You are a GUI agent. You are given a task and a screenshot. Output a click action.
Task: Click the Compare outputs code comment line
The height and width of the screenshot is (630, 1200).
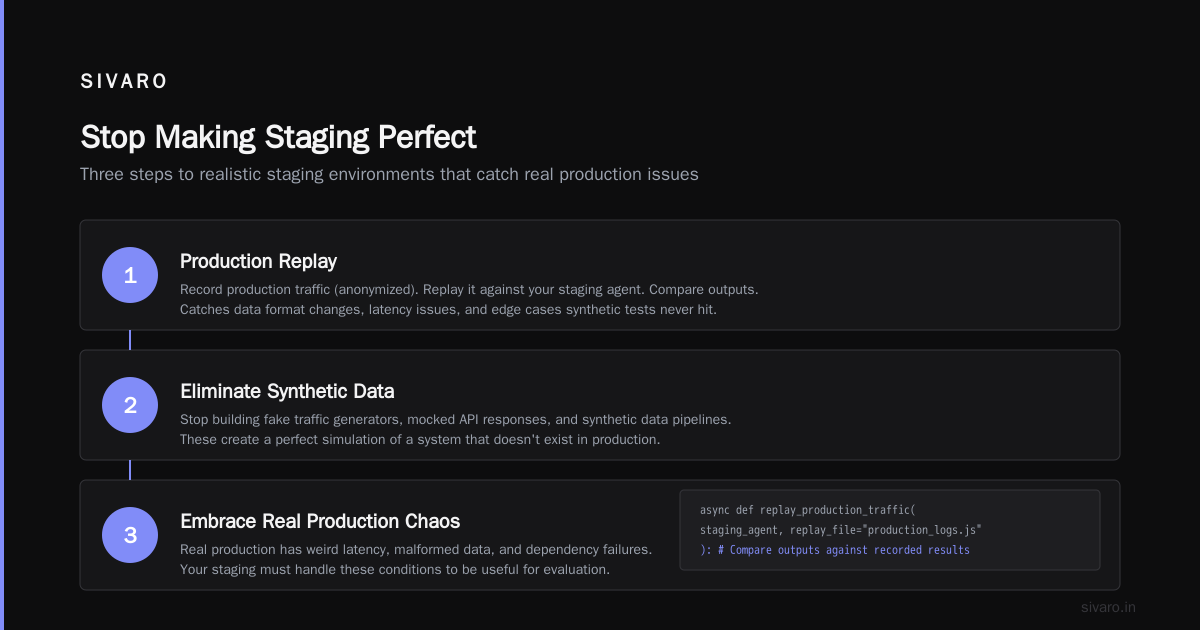pos(835,550)
